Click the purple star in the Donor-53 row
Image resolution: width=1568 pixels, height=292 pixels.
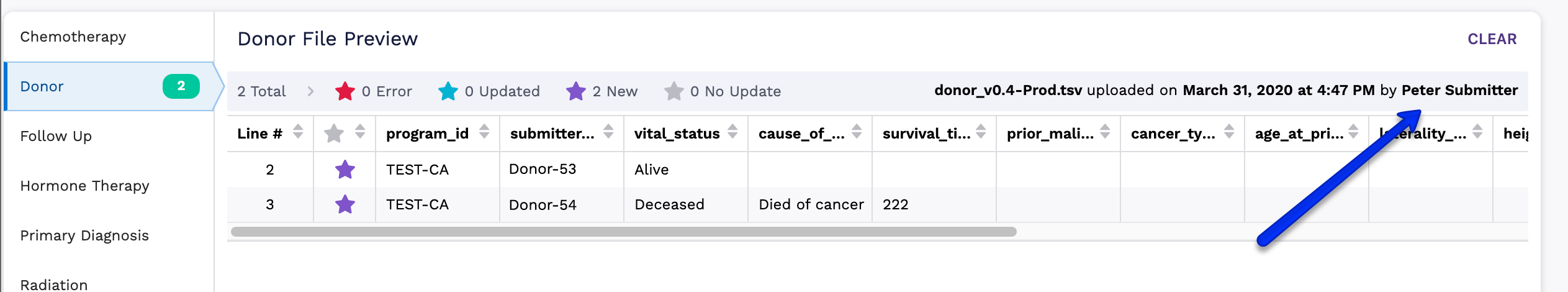click(345, 170)
